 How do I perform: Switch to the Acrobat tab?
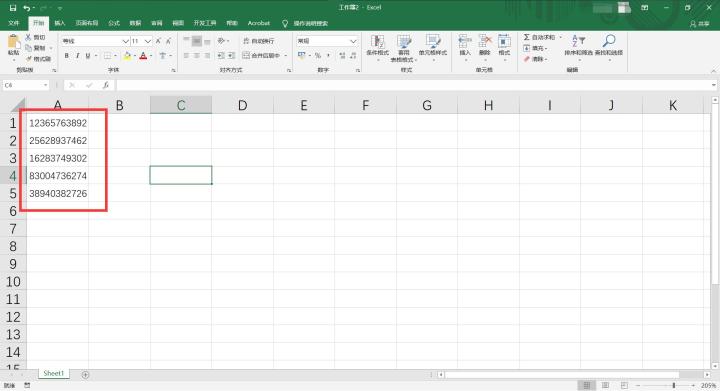click(259, 23)
